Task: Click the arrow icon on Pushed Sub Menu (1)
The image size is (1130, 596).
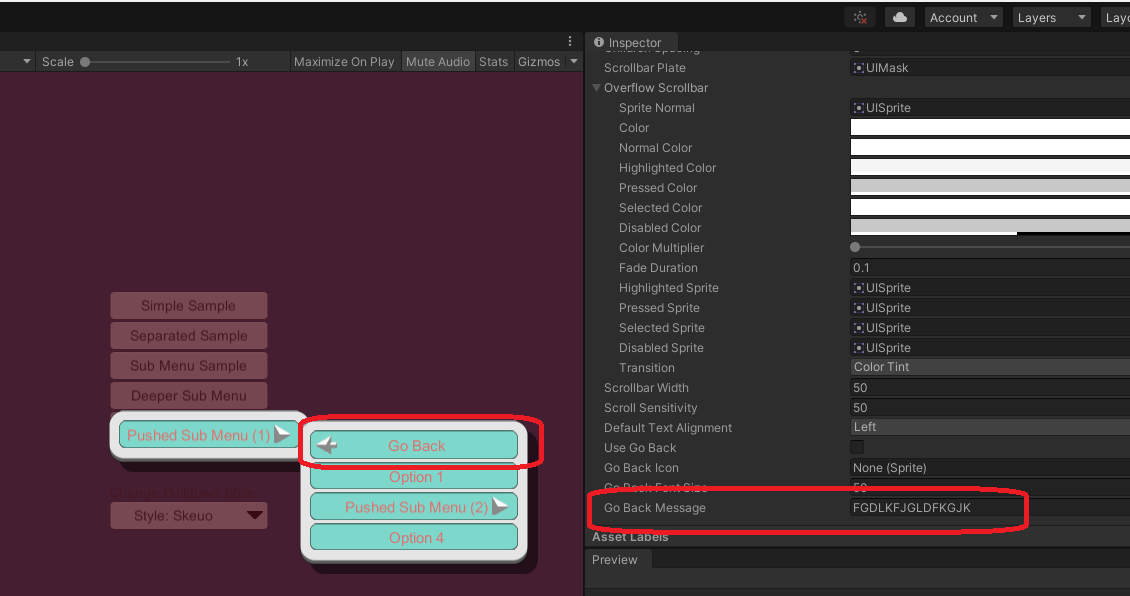Action: click(282, 434)
